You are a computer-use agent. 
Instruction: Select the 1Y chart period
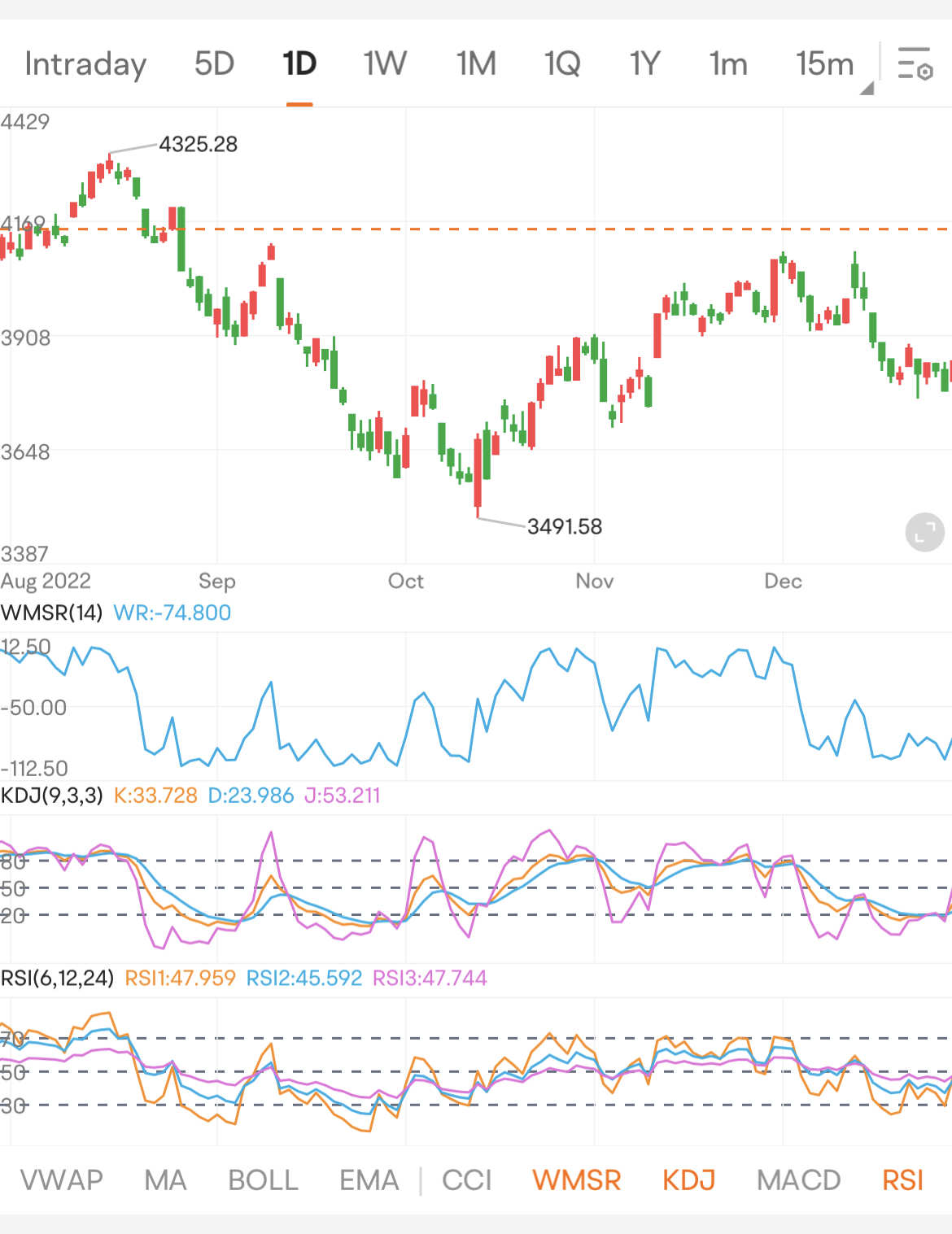644,63
